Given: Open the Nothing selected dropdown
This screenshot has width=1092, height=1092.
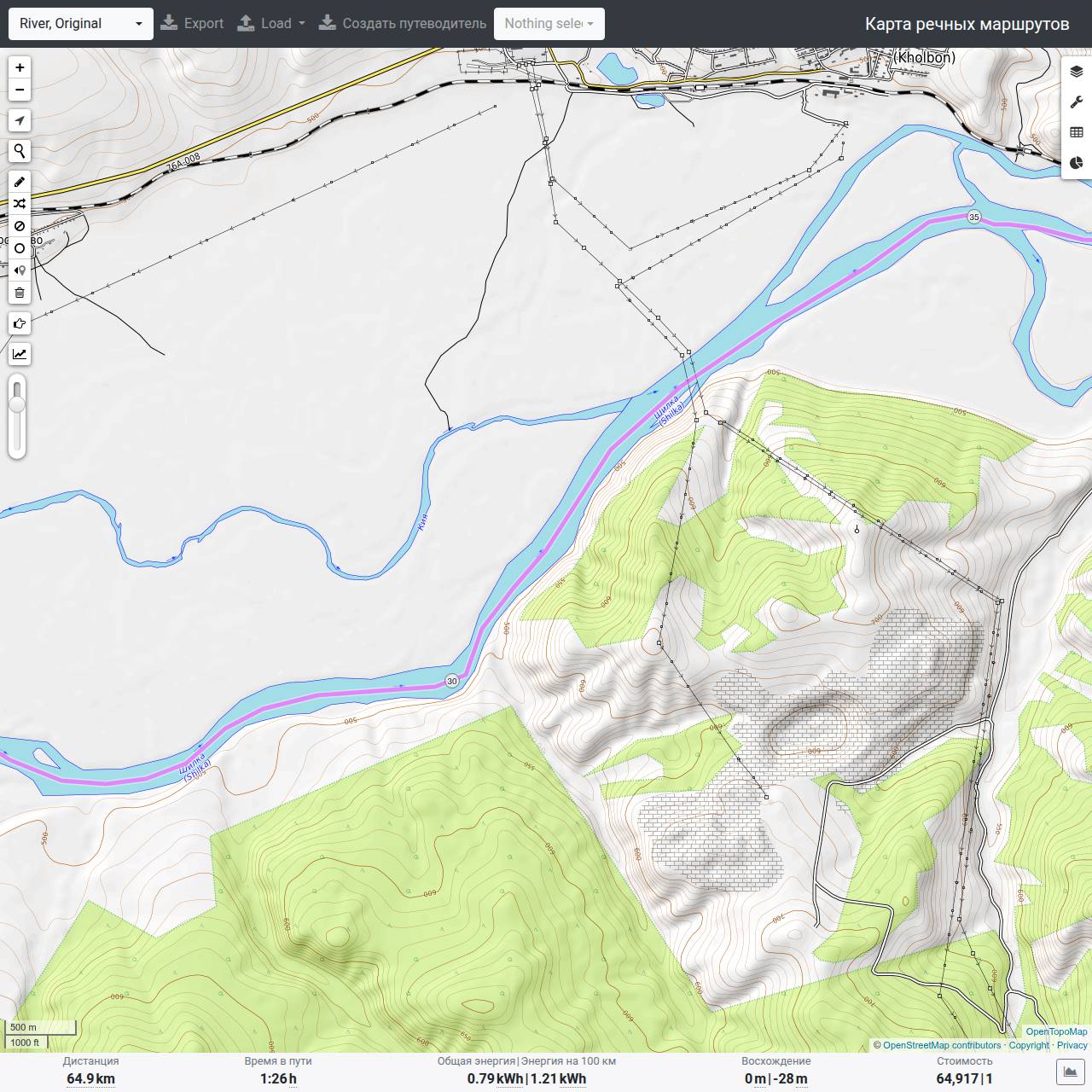Looking at the screenshot, I should click(549, 24).
